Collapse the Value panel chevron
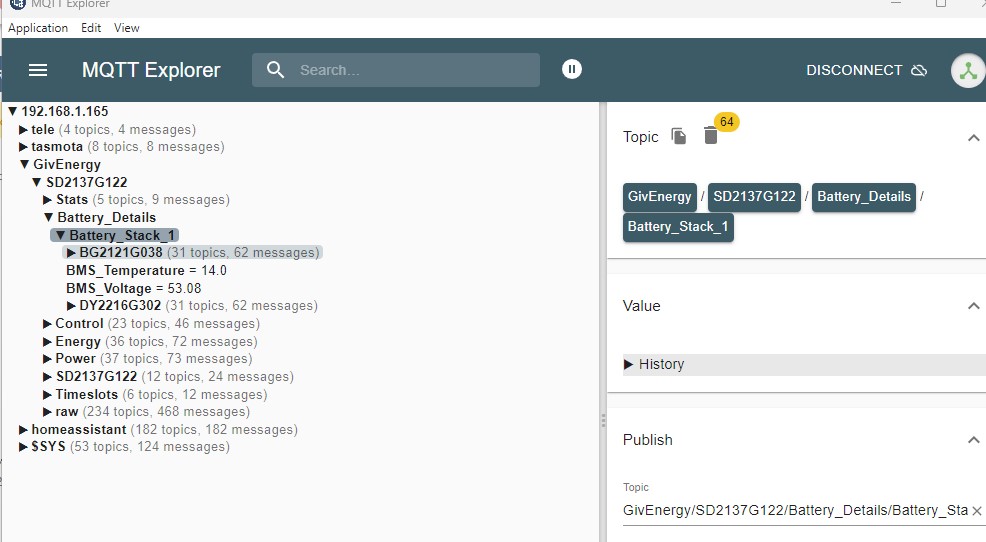 973,306
